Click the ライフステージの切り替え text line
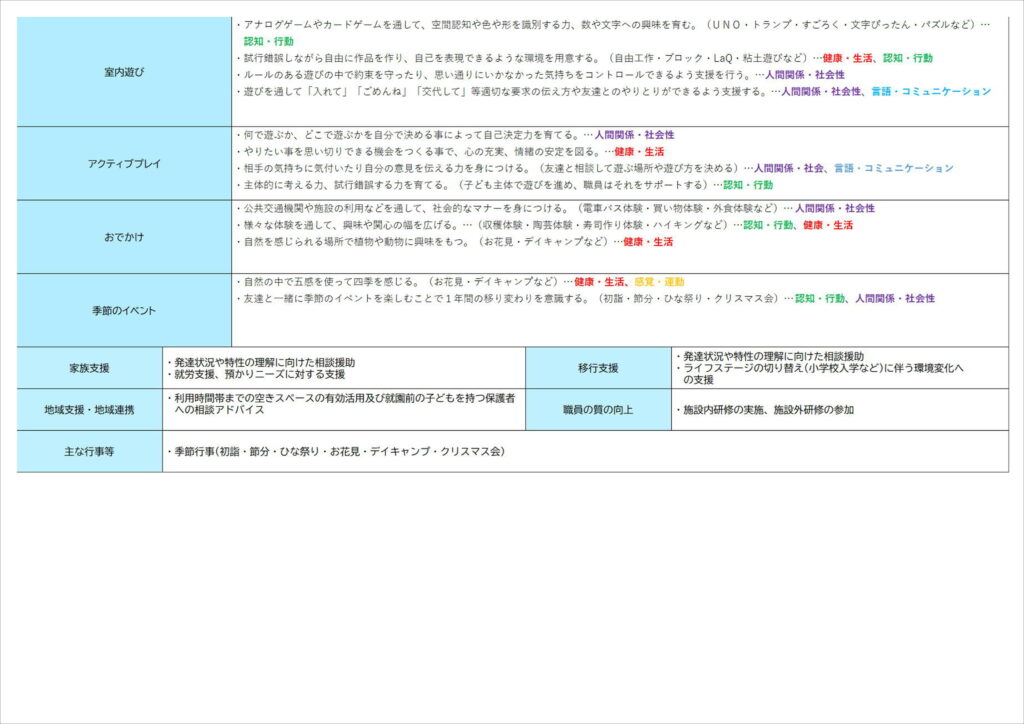This screenshot has width=1024, height=724. (x=820, y=368)
